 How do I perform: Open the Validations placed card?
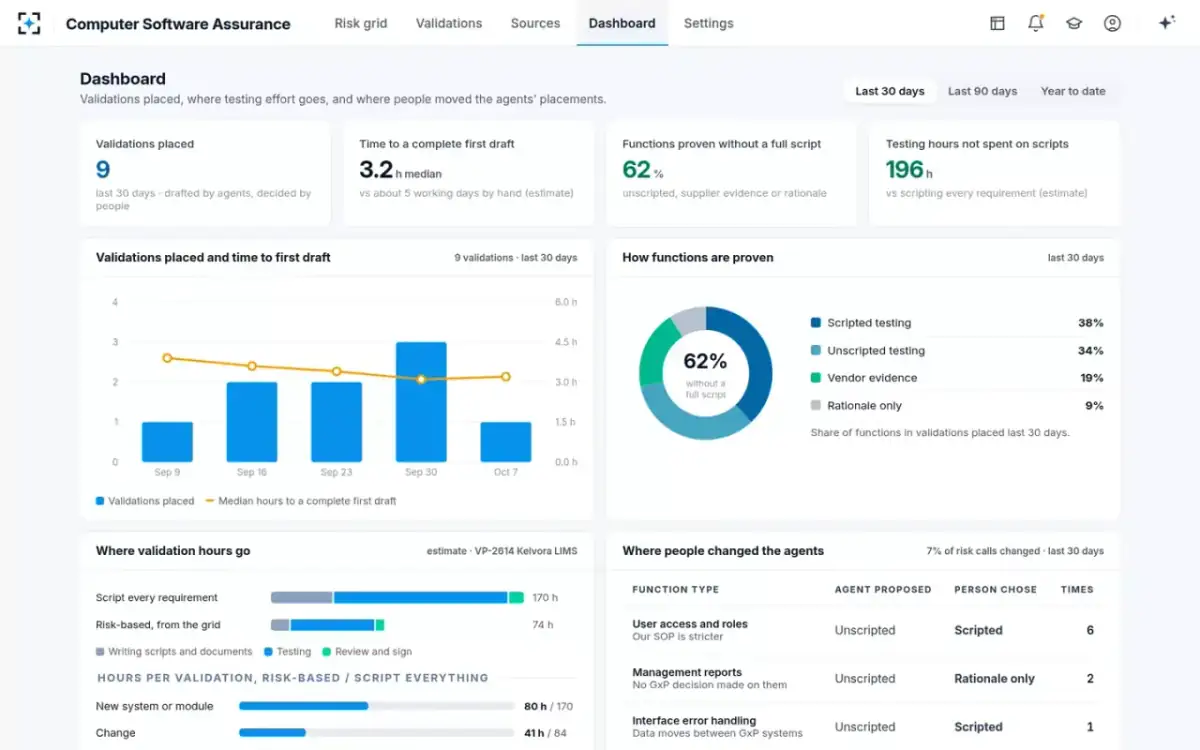click(205, 174)
